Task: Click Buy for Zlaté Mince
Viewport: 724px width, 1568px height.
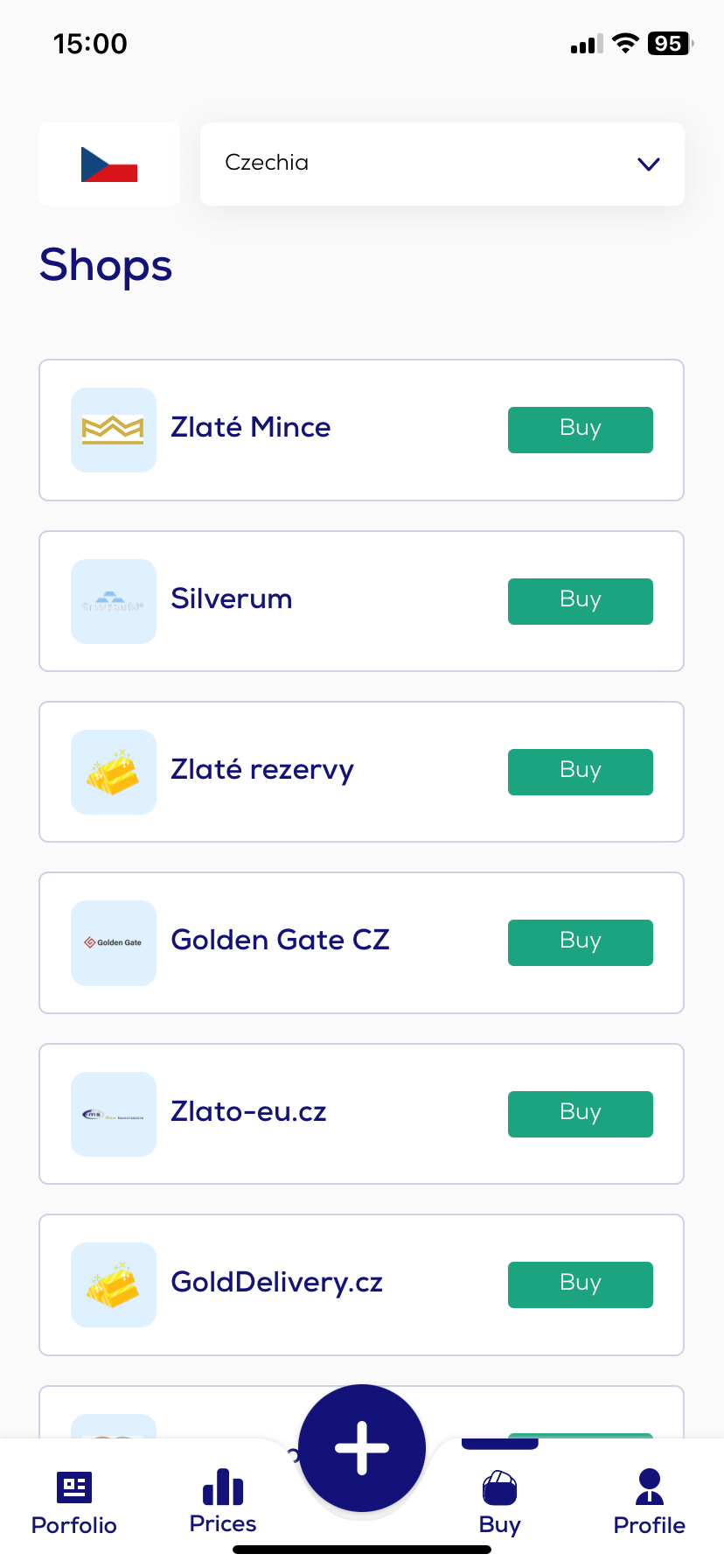Action: click(580, 430)
